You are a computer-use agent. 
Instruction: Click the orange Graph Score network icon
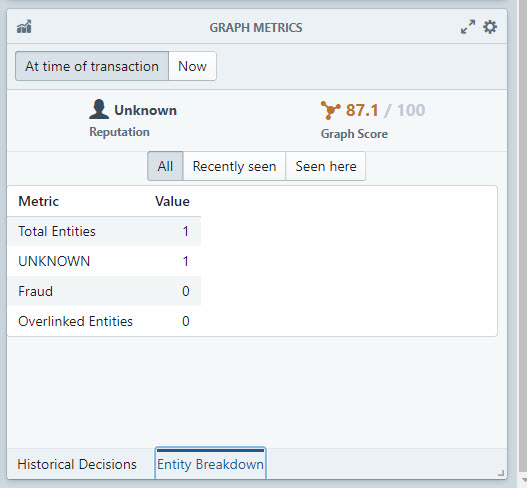click(330, 110)
